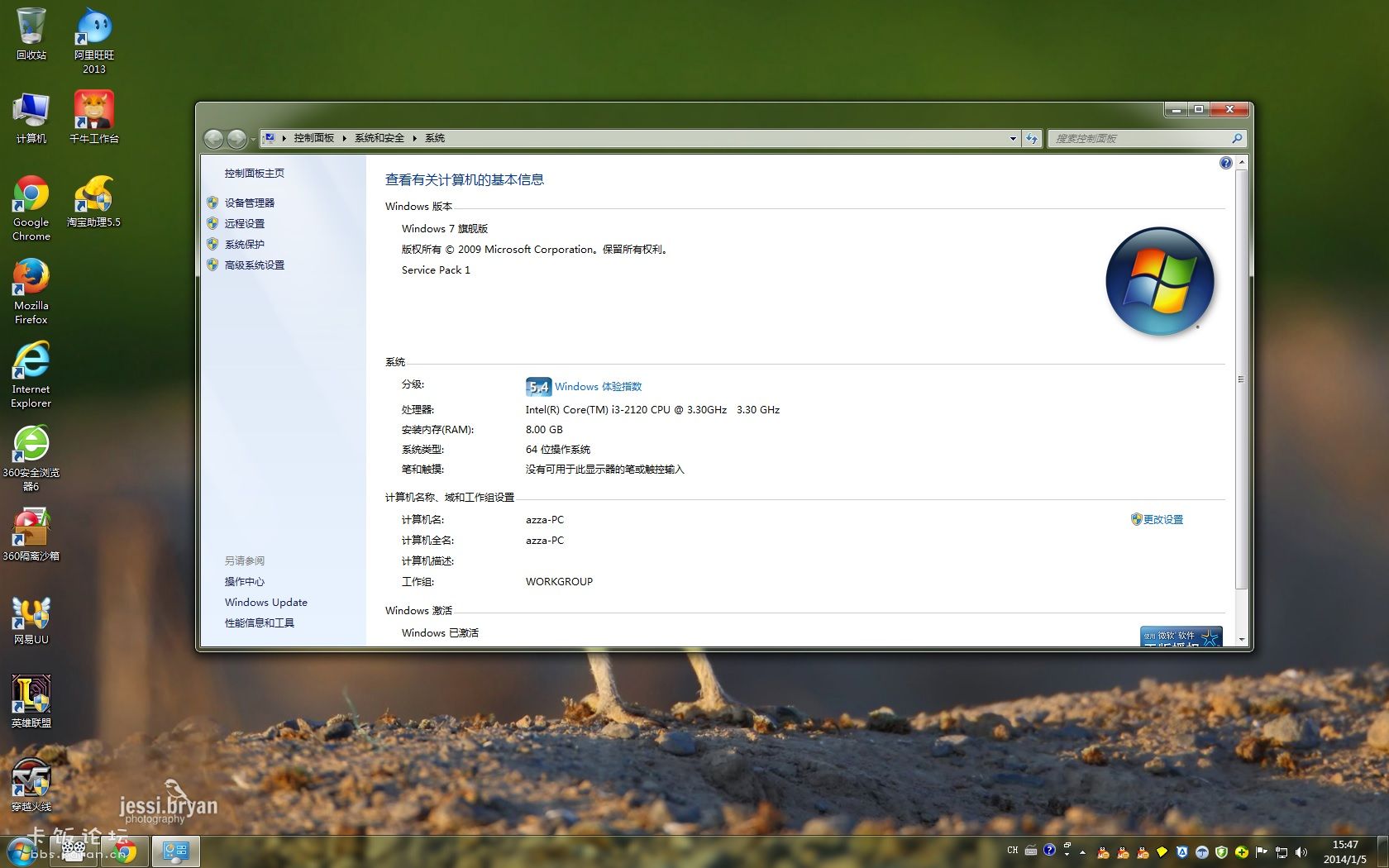Open the recent pages dropdown beside the forward button
The image size is (1389, 868).
tap(252, 139)
